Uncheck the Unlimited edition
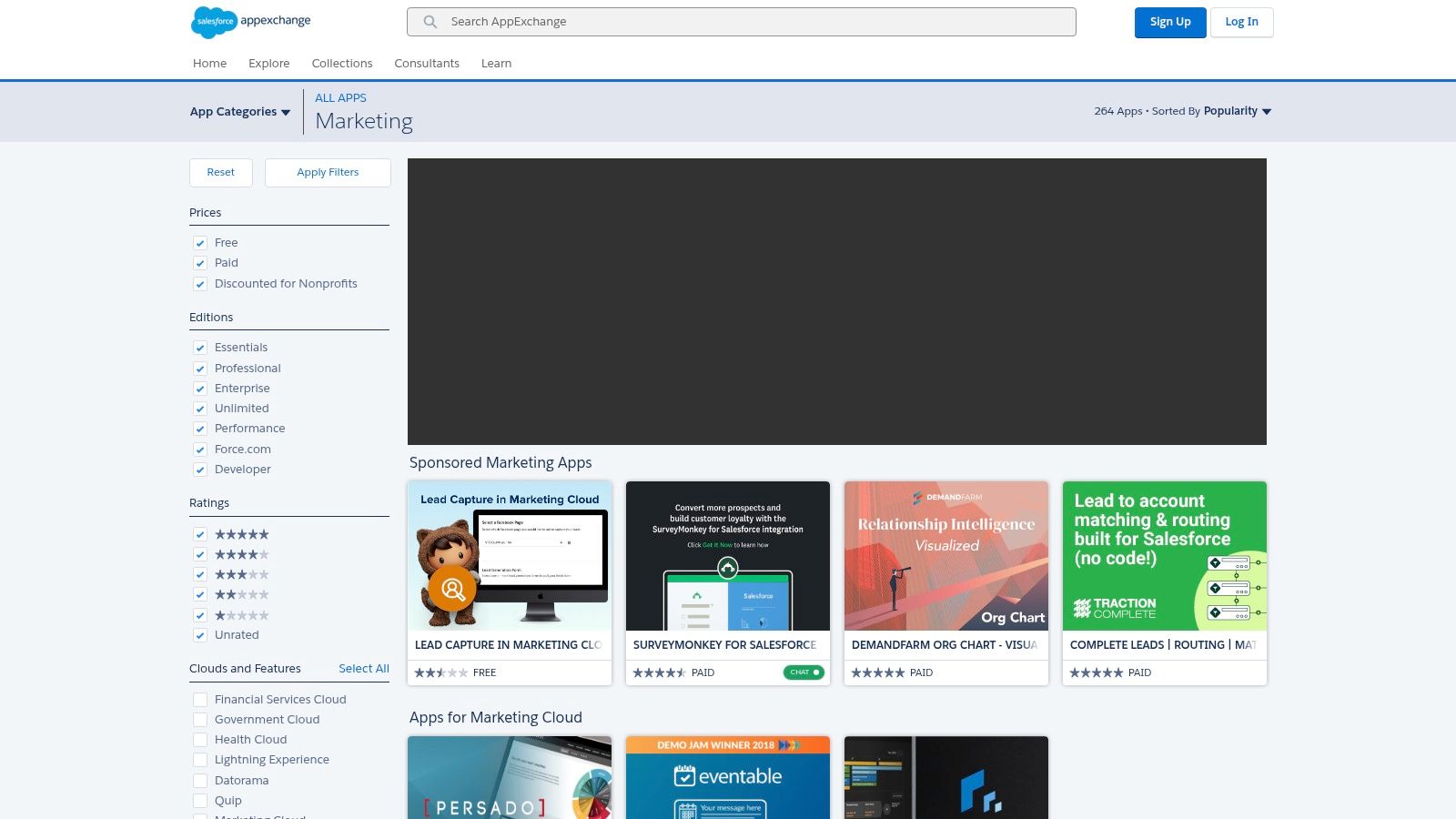The width and height of the screenshot is (1456, 819). tap(200, 409)
